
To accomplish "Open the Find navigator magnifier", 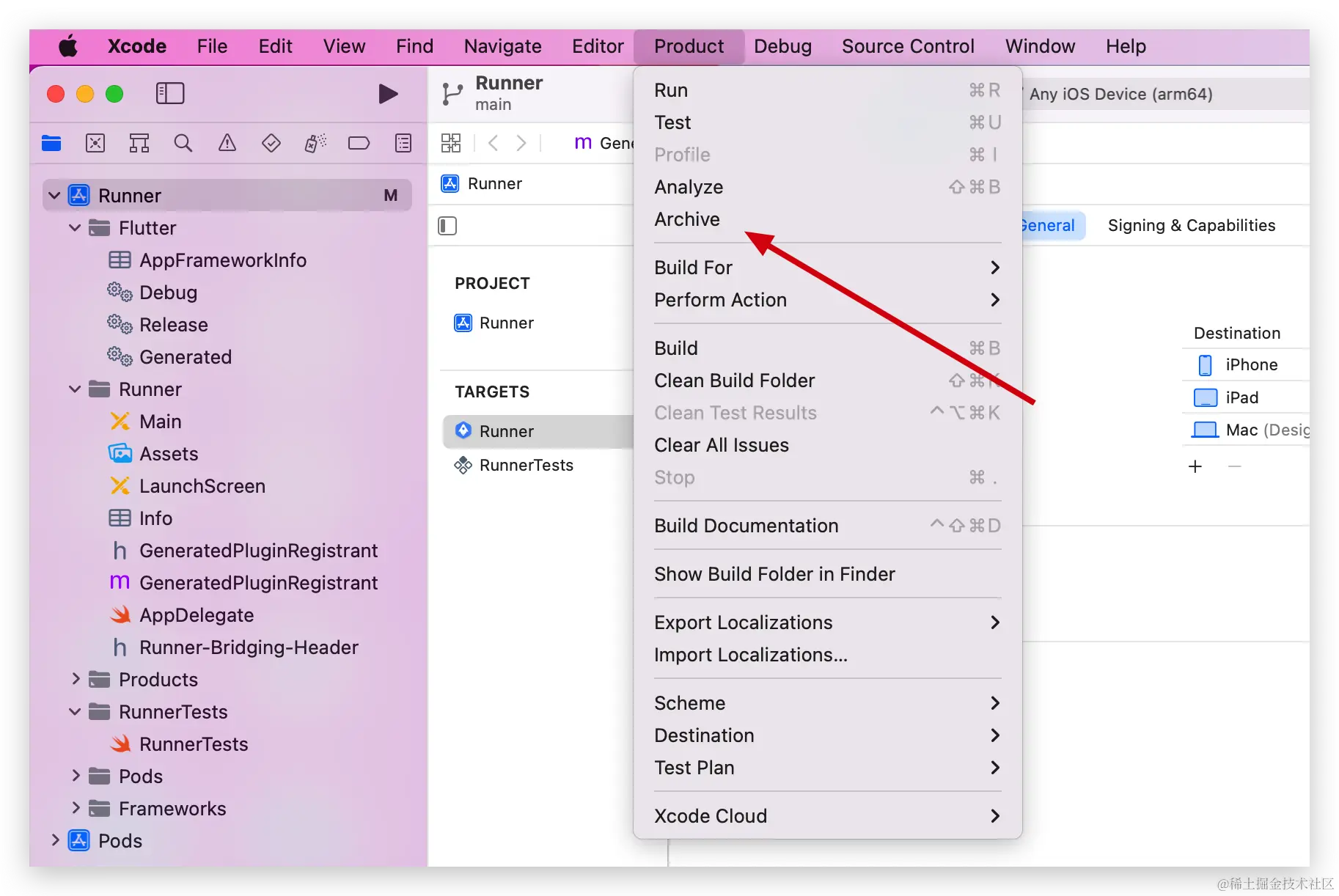I will 183,143.
